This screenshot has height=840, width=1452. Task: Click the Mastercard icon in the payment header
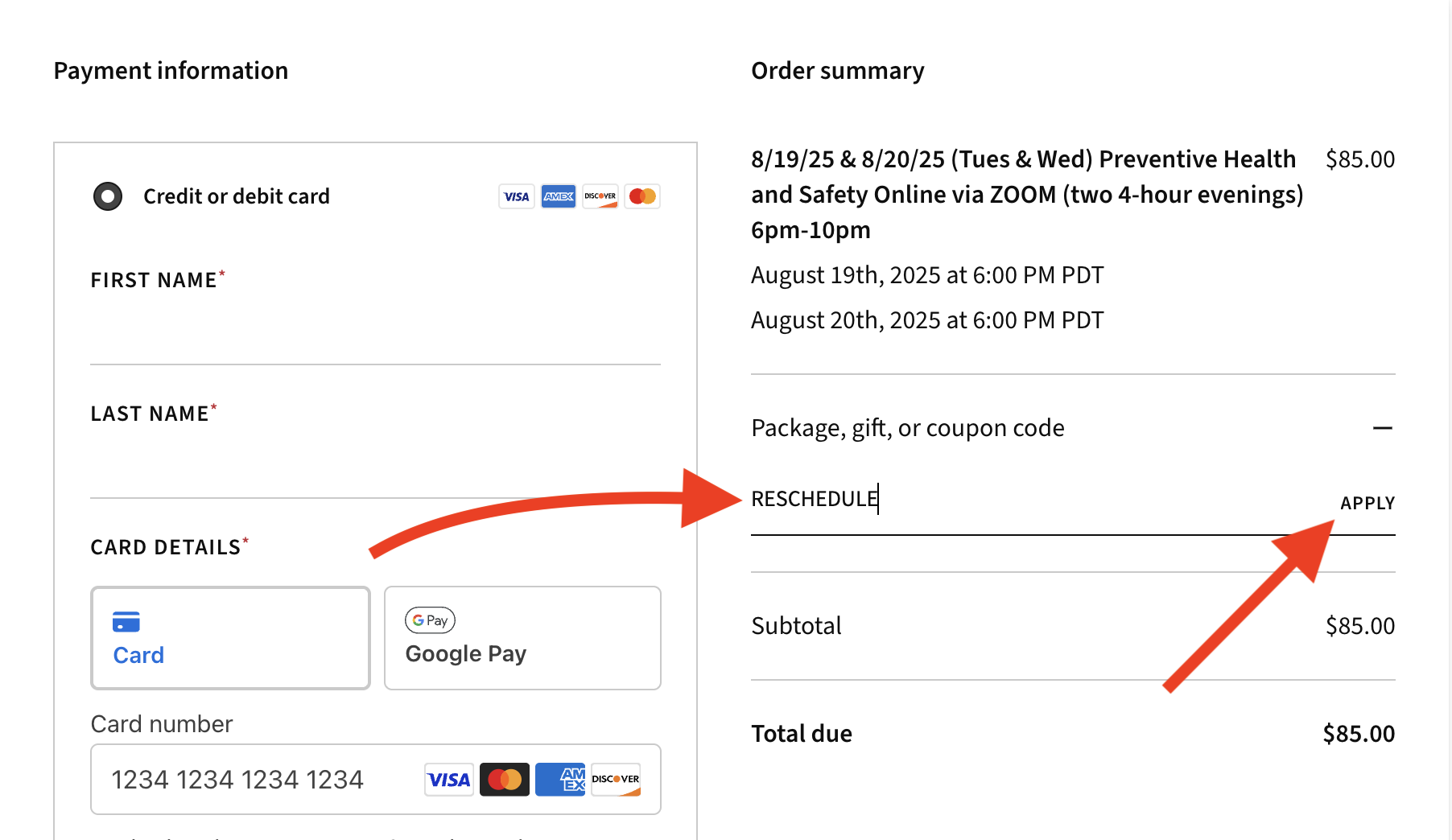click(642, 196)
